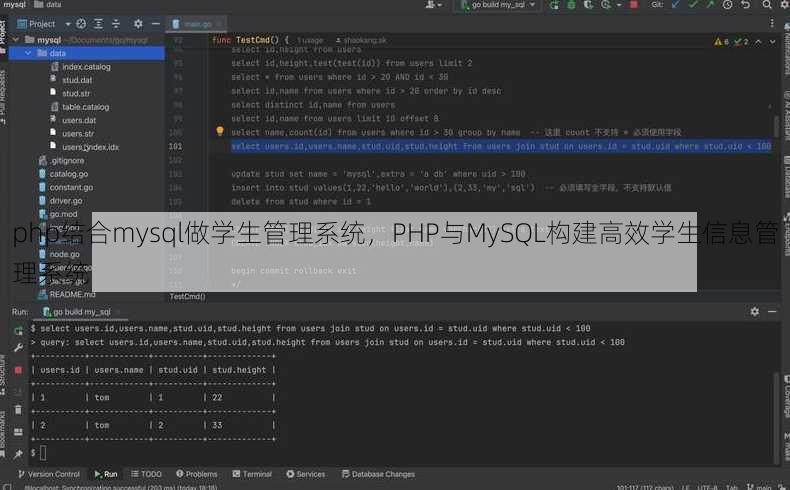Go to previous highlighted error up arrow
The image size is (790, 490).
[758, 42]
